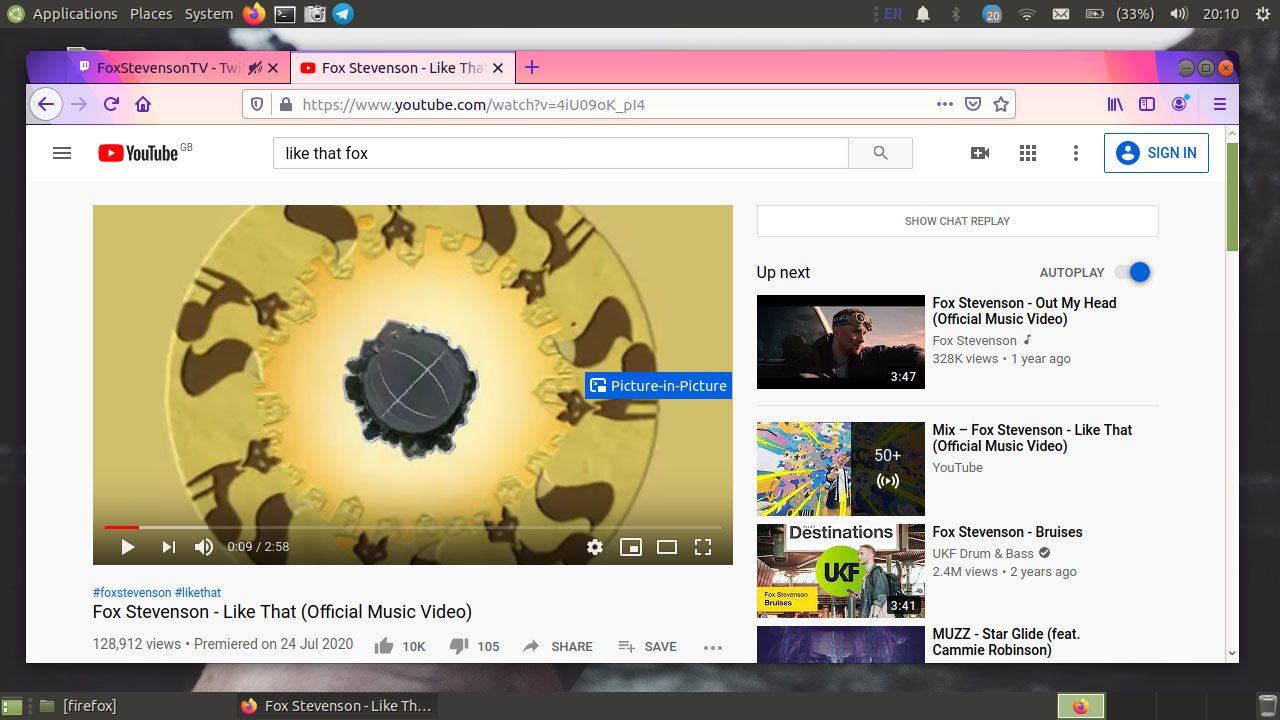Open more actions under the video
The width and height of the screenshot is (1280, 720).
(x=713, y=647)
